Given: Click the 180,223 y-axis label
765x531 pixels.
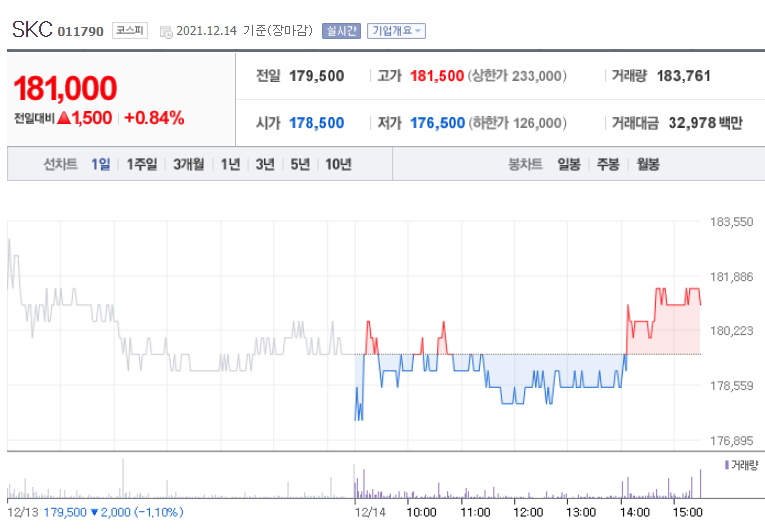Looking at the screenshot, I should coord(731,331).
